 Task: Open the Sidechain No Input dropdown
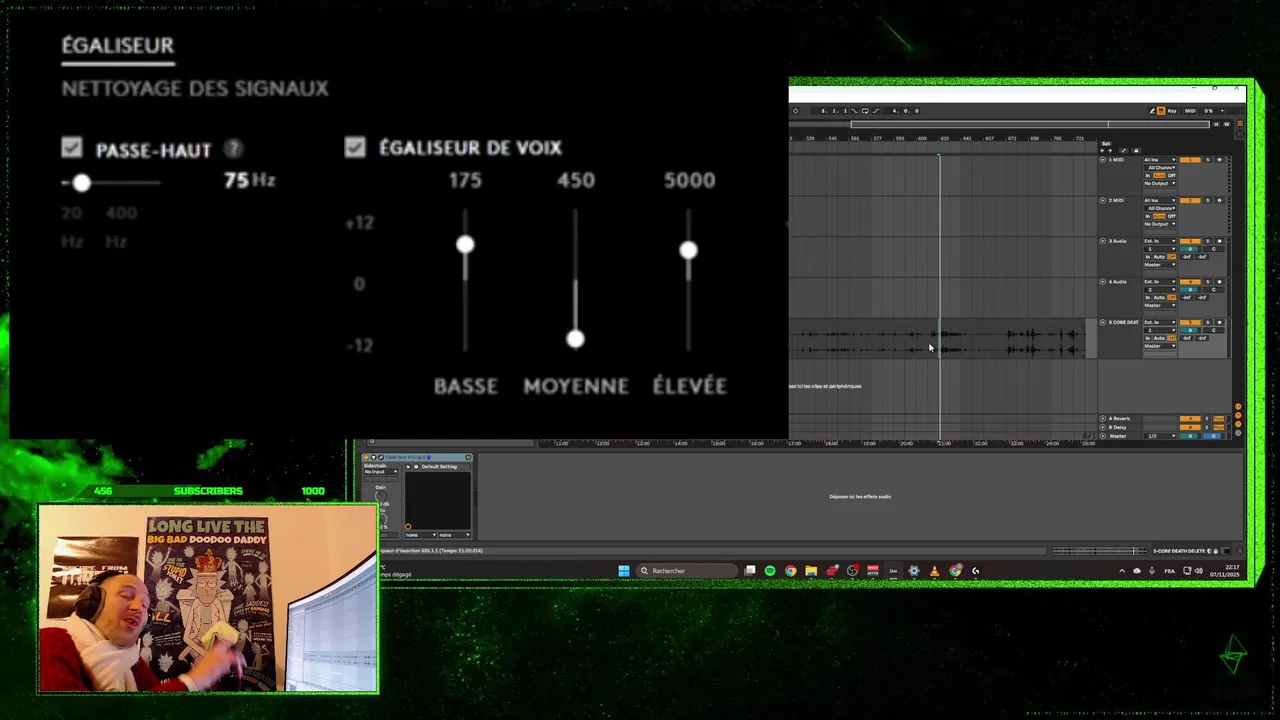coord(381,471)
